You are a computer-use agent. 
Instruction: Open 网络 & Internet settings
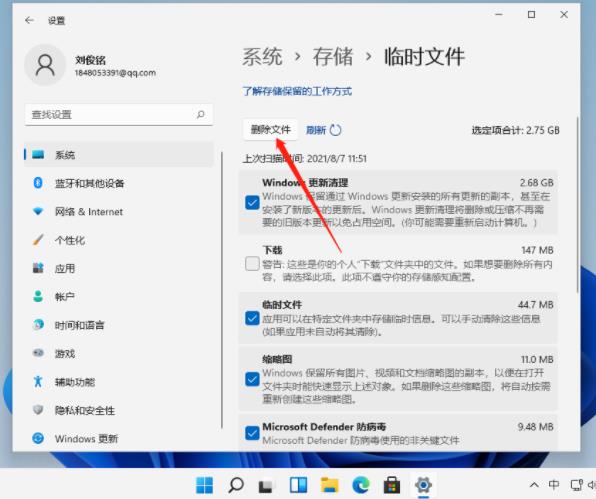(119, 212)
